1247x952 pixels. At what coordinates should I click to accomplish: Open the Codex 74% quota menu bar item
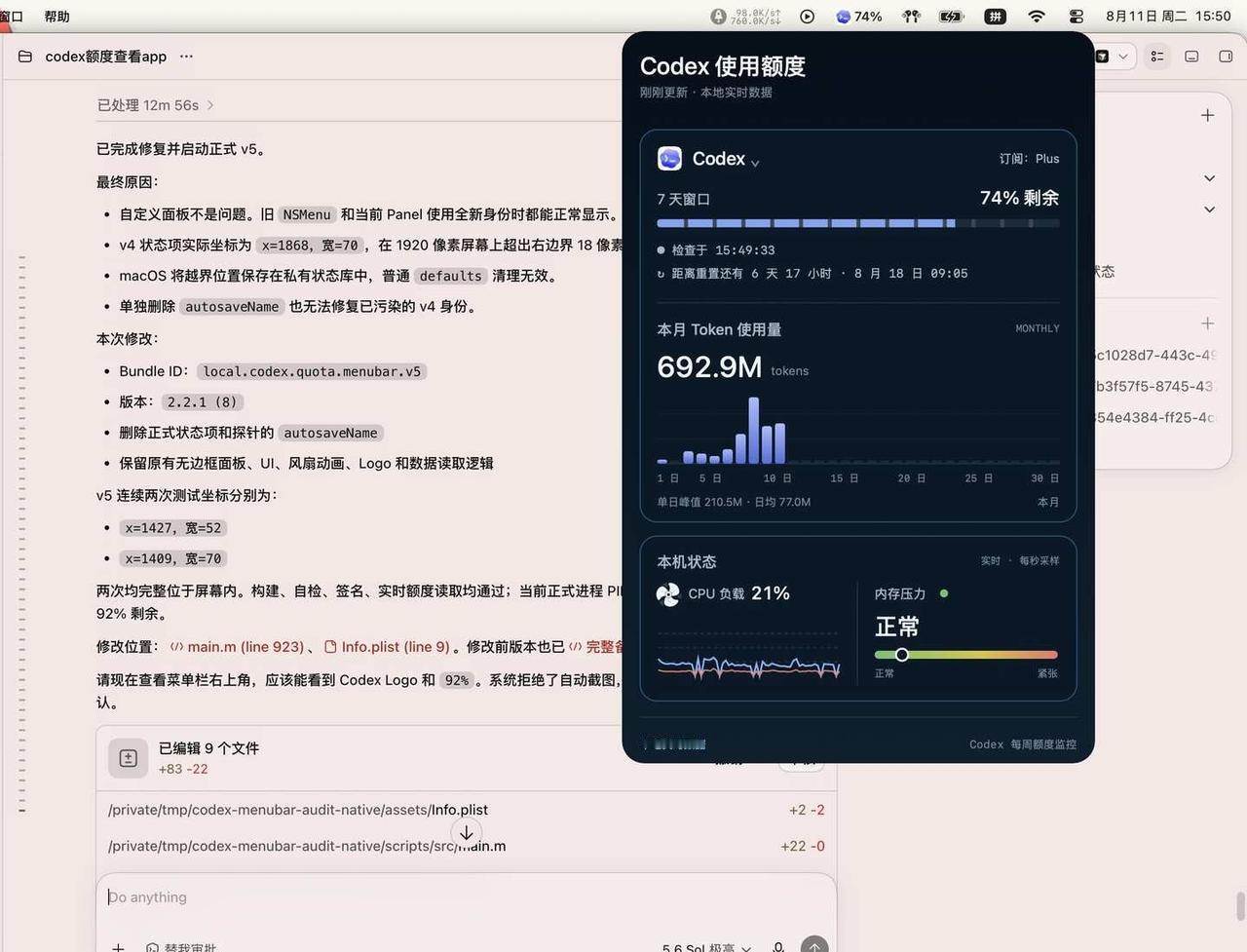(858, 16)
